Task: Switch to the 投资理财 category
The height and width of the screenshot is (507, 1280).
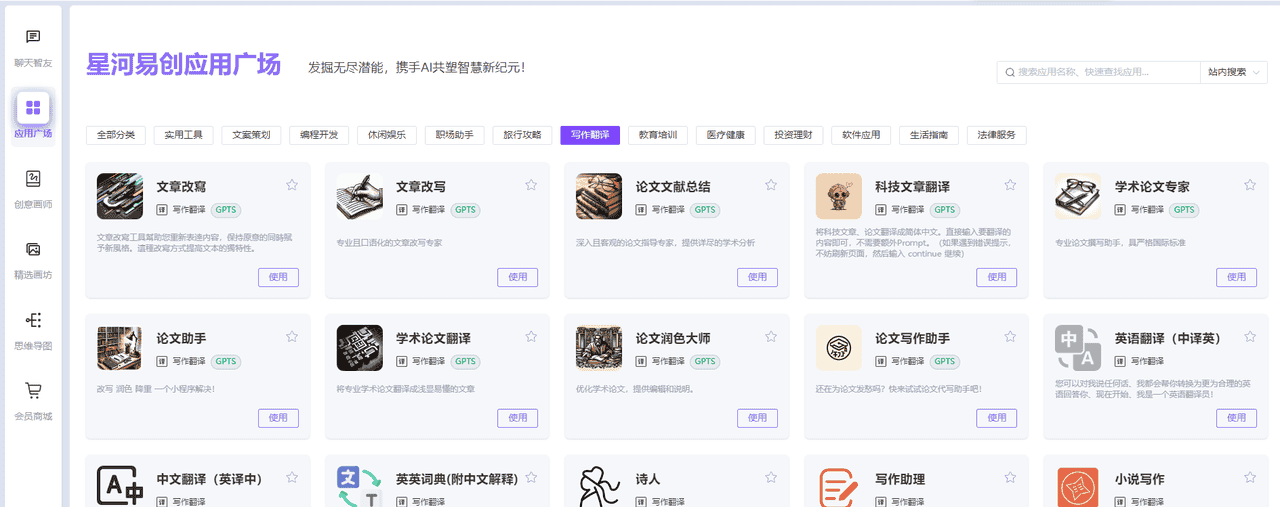Action: 794,135
